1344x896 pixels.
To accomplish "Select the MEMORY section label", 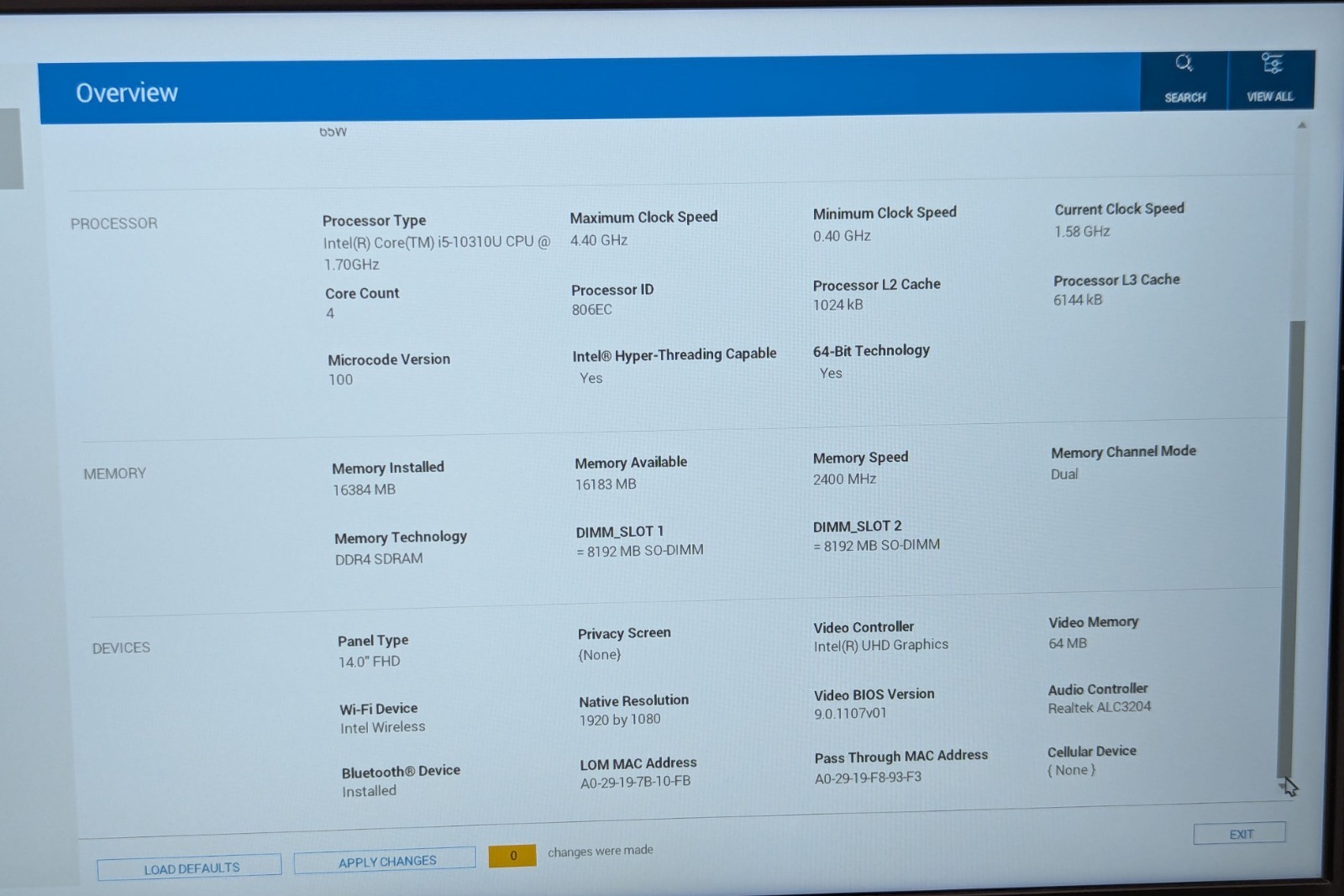I will point(115,474).
